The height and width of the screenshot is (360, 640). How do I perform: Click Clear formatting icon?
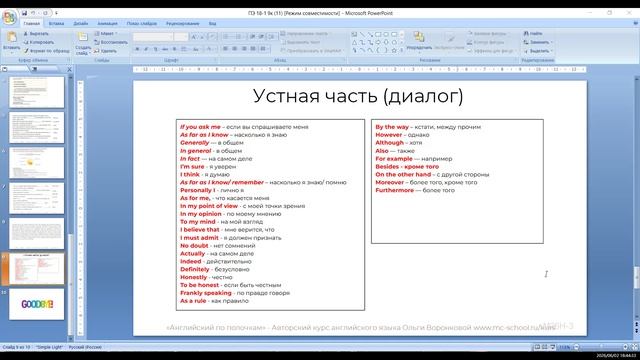point(212,37)
